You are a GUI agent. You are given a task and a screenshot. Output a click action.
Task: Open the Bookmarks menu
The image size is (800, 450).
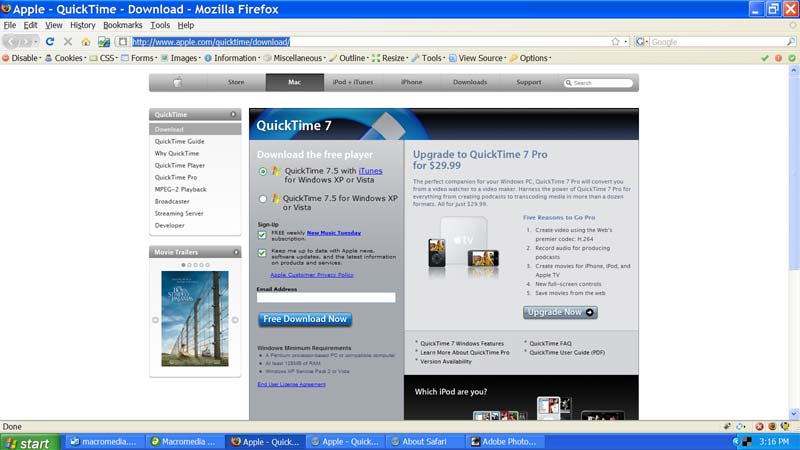coord(122,25)
